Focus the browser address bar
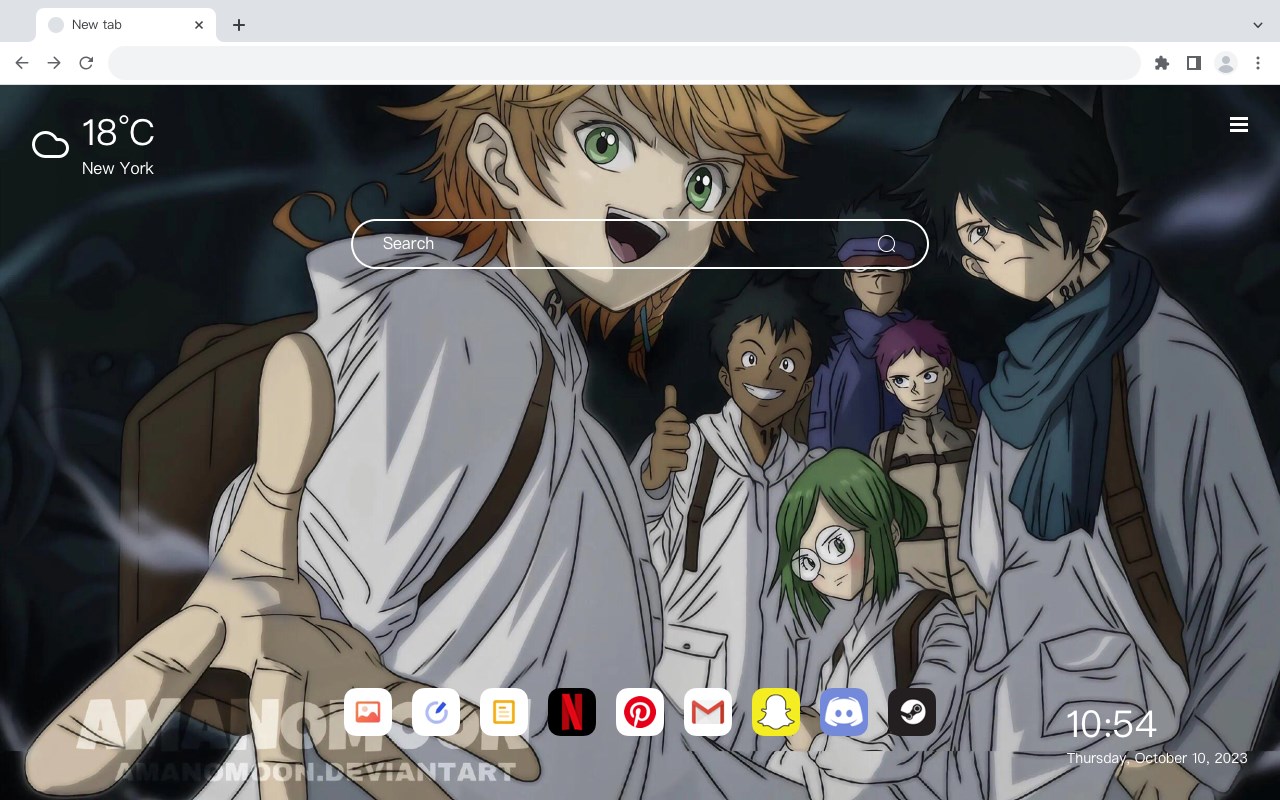This screenshot has height=800, width=1280. pos(624,63)
